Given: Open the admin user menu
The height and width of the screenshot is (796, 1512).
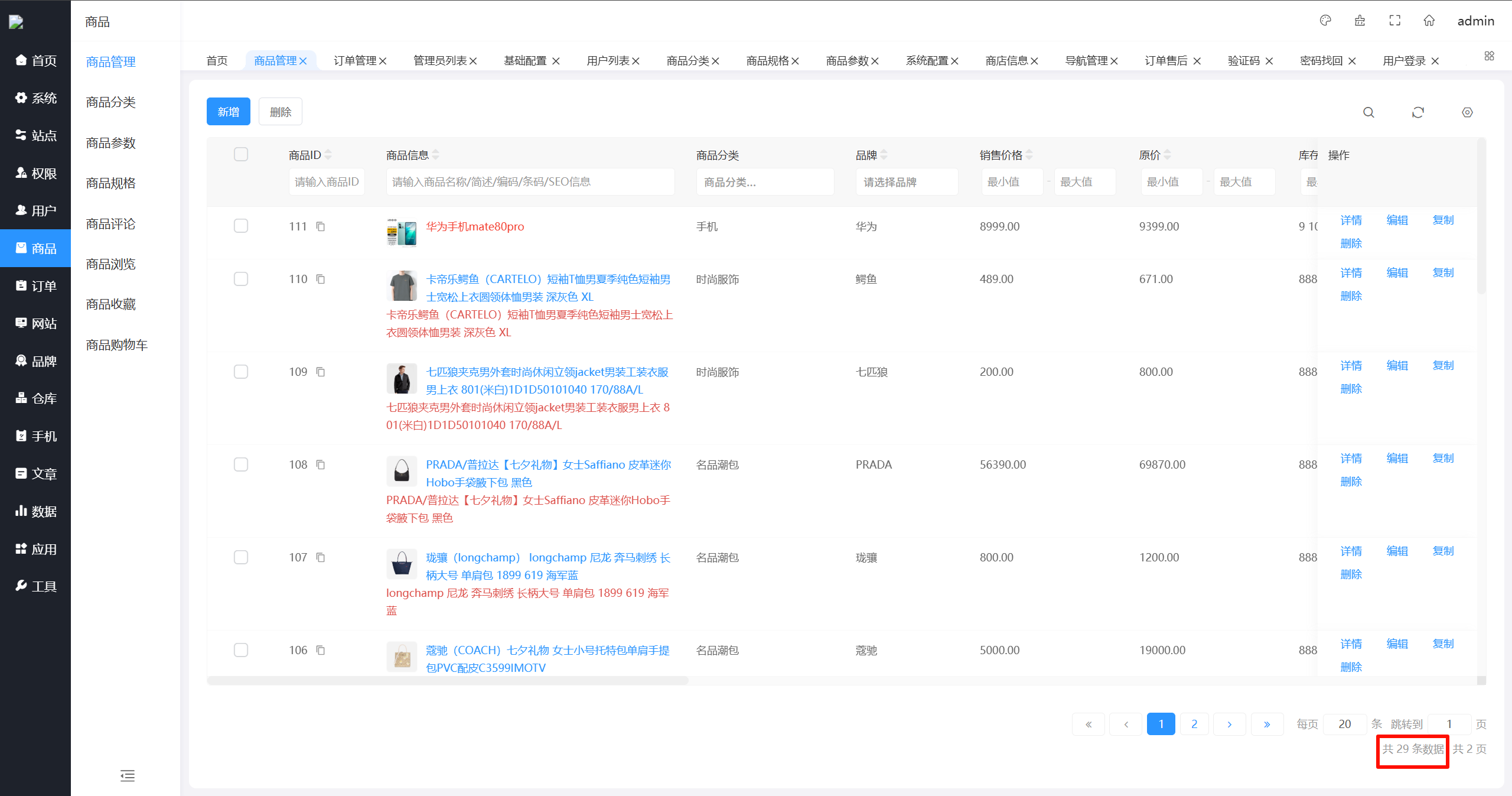Looking at the screenshot, I should pyautogui.click(x=1475, y=21).
